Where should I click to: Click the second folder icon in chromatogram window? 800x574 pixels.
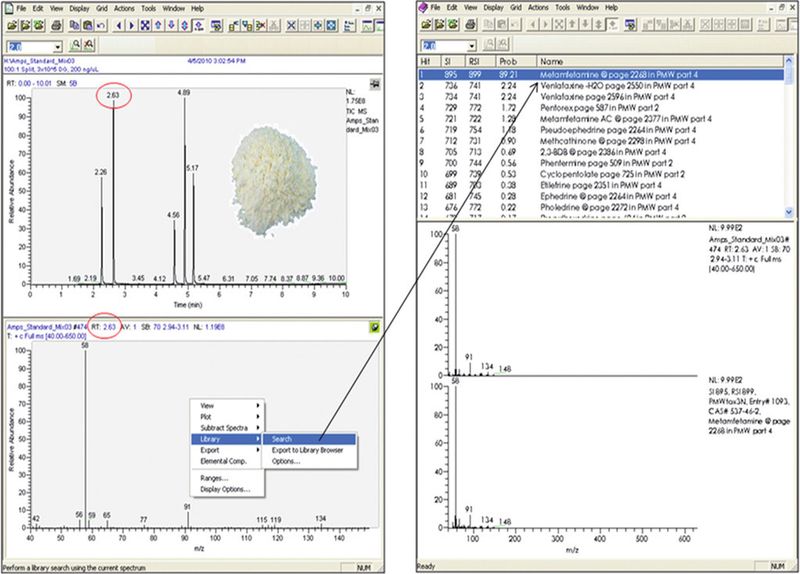click(25, 26)
